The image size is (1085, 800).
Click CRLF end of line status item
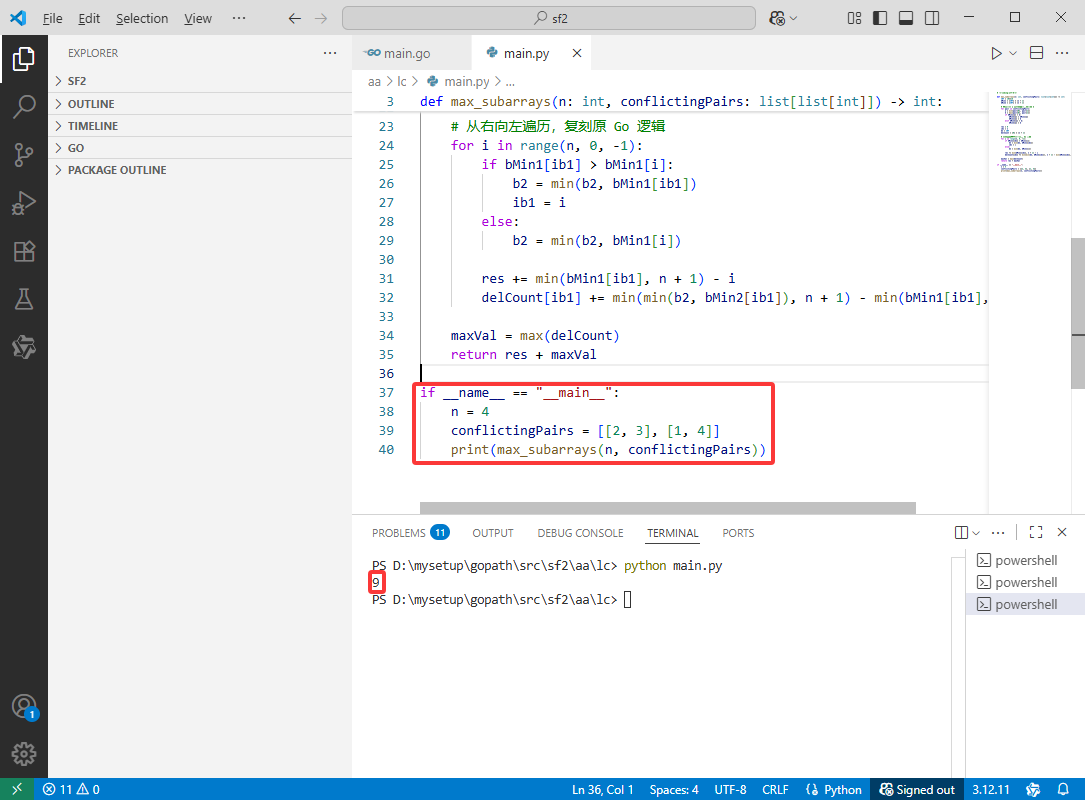click(x=775, y=790)
